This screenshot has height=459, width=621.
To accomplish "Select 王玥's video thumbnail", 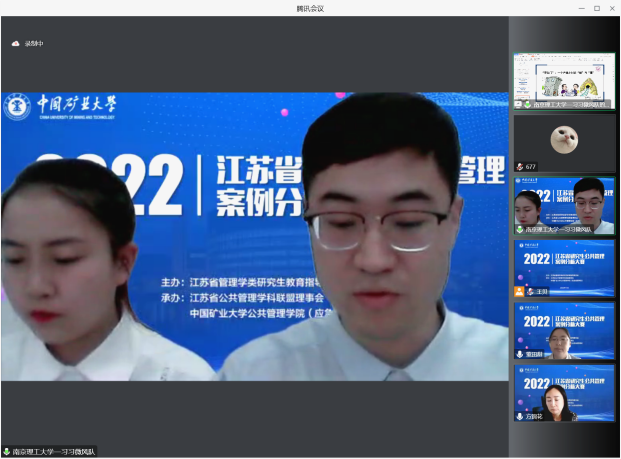I will point(564,266).
